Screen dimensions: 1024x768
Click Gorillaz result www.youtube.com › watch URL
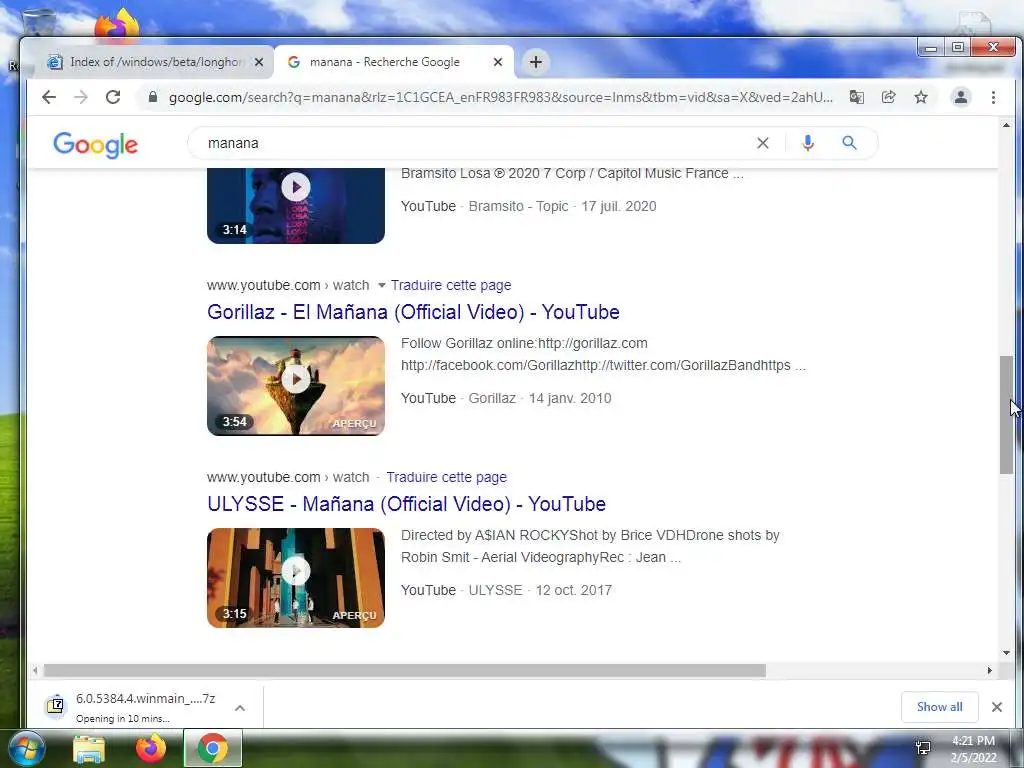click(288, 285)
